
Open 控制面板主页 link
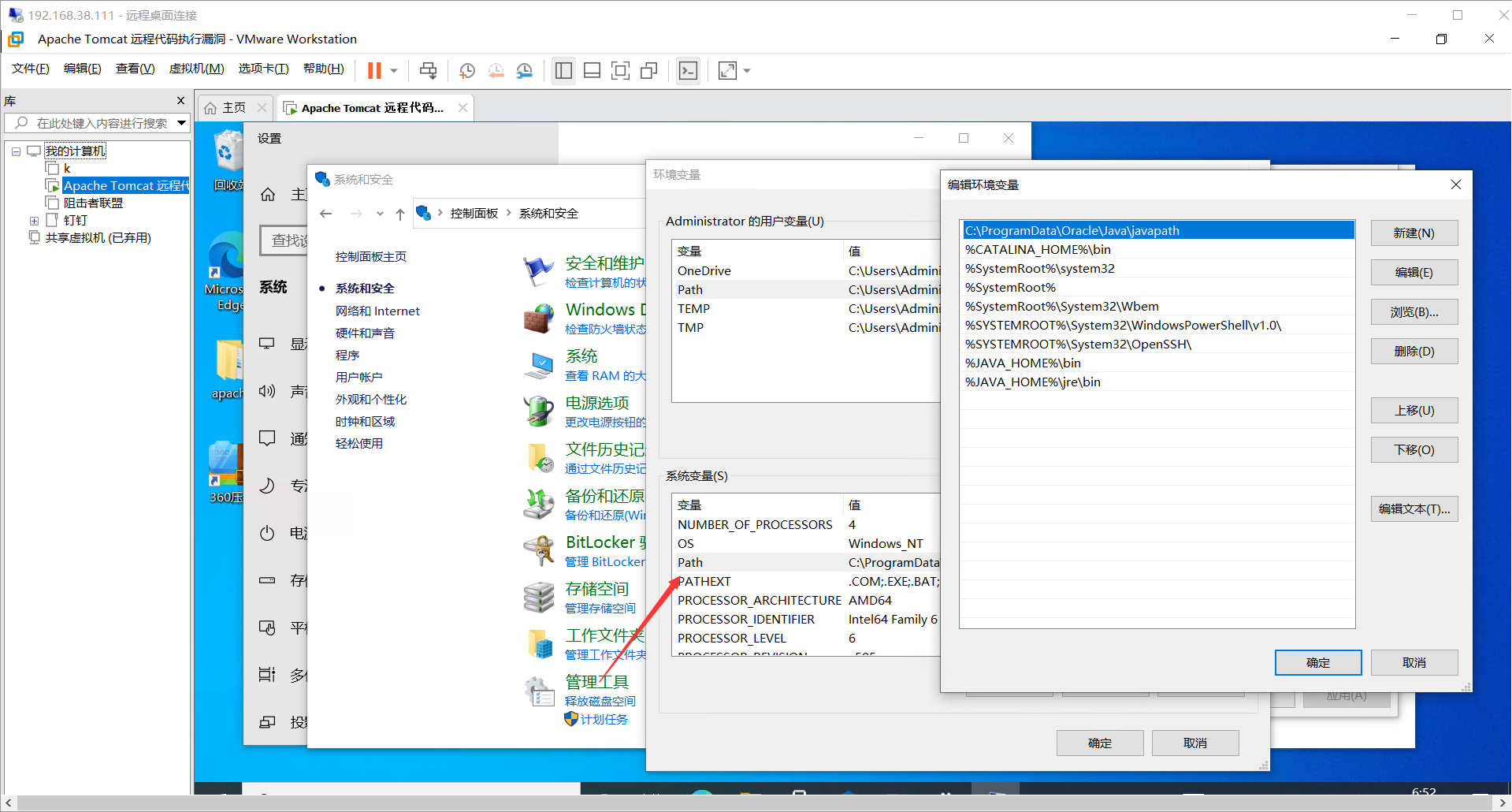tap(371, 257)
